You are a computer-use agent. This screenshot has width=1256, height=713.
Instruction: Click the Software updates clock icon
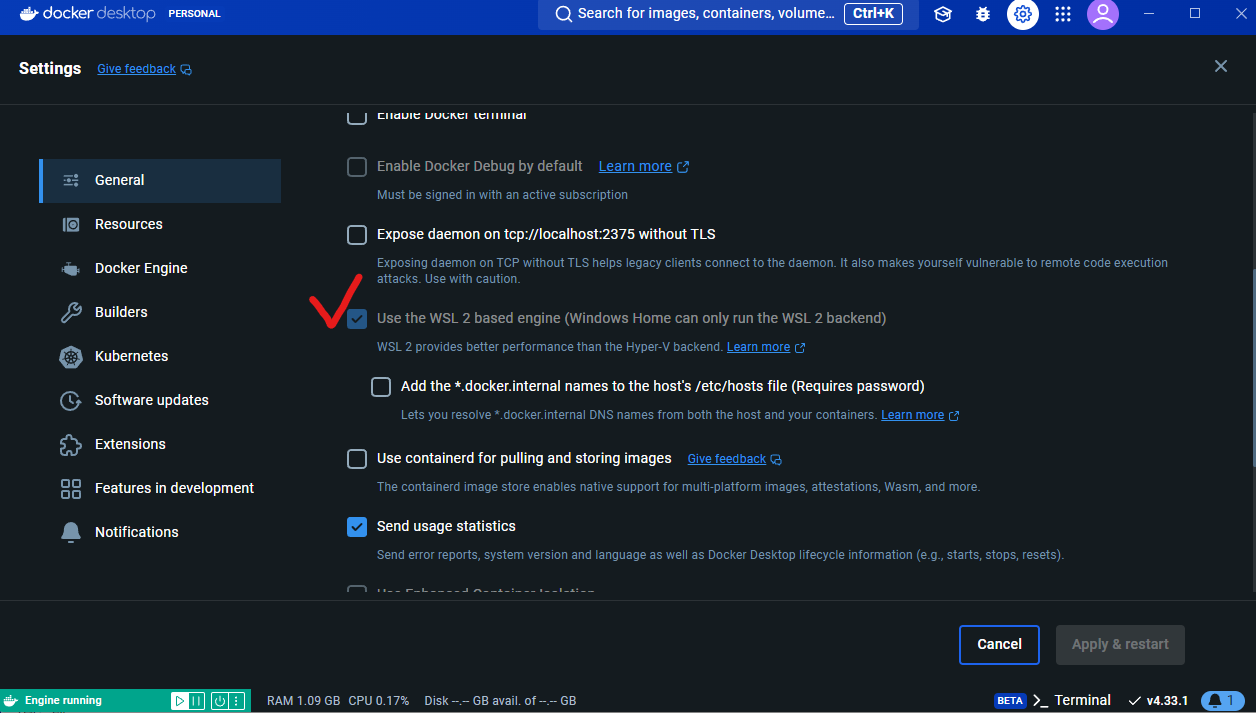point(71,400)
